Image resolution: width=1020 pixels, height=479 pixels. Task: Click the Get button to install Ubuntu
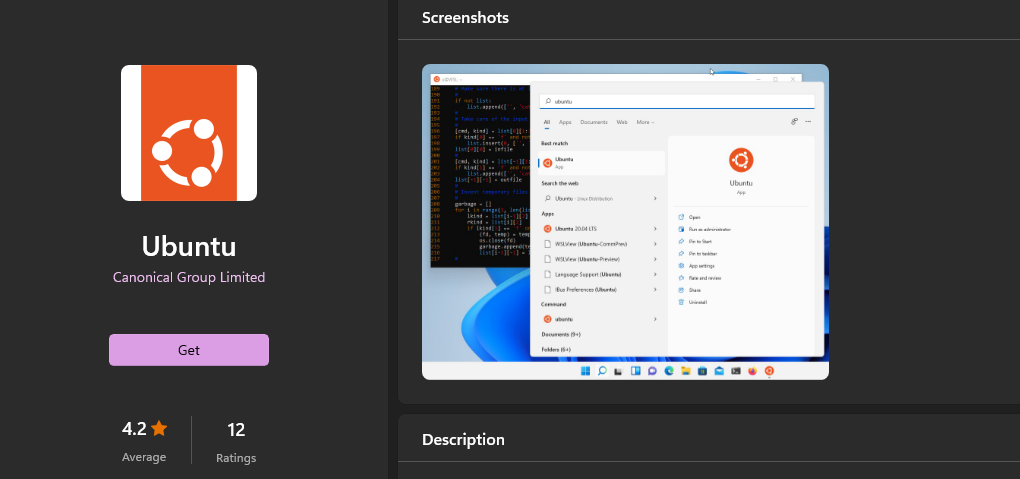pyautogui.click(x=189, y=350)
